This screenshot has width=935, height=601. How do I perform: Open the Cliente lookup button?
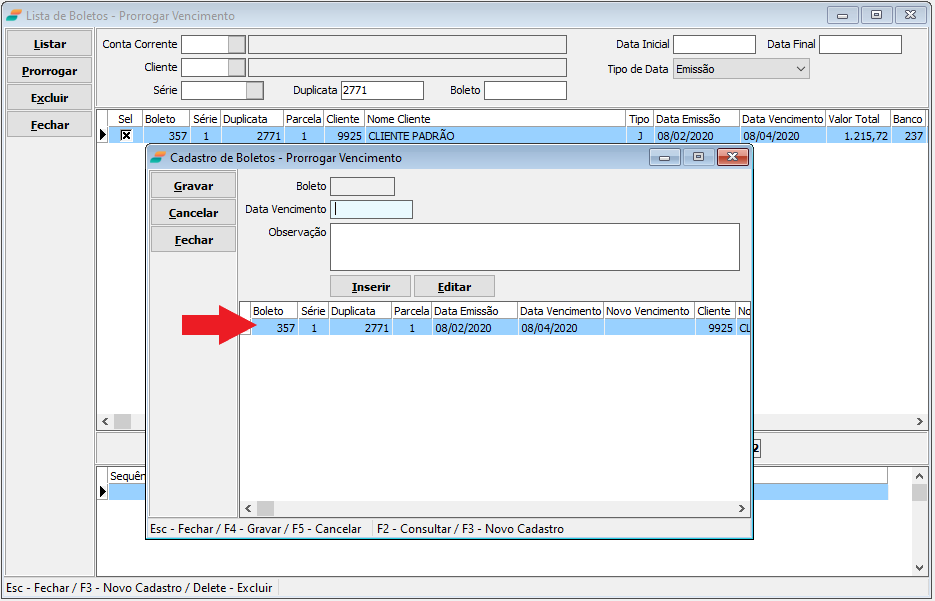pos(236,67)
